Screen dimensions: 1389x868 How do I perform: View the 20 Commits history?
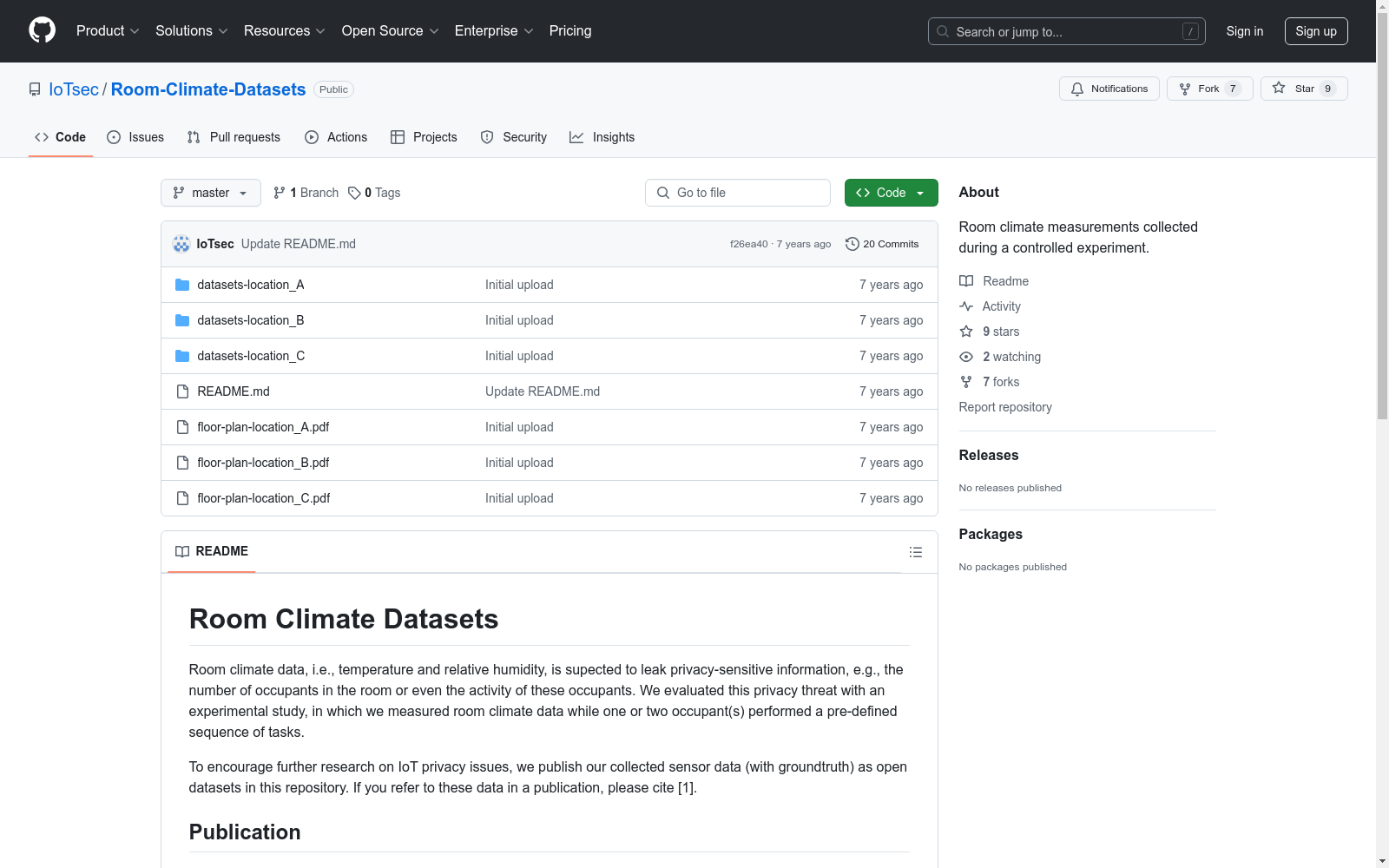[x=882, y=244]
